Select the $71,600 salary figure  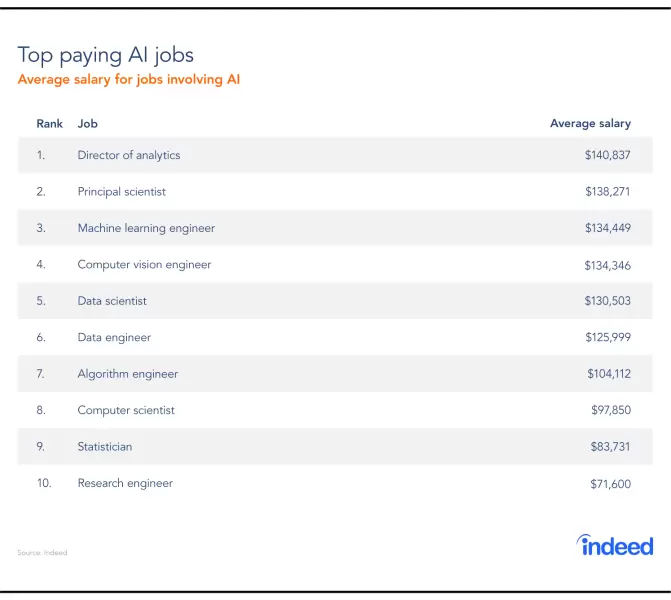click(610, 484)
